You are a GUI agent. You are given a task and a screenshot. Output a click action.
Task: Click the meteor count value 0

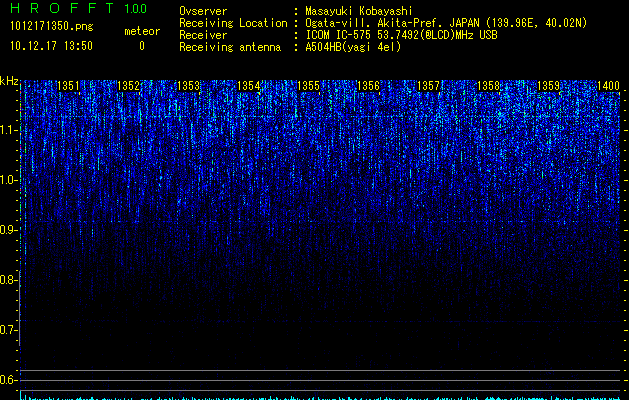142,46
